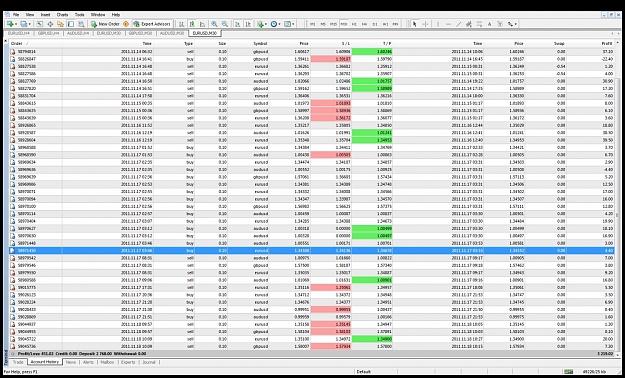Viewport: 625px width, 378px height.
Task: Close the Terminal panel with its x
Action: (5, 41)
